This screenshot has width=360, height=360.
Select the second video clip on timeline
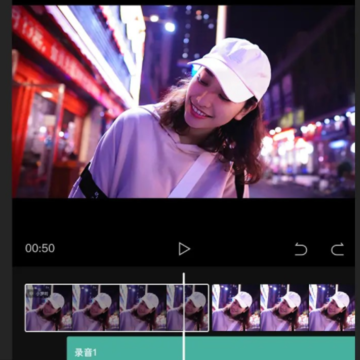pyautogui.click(x=283, y=308)
